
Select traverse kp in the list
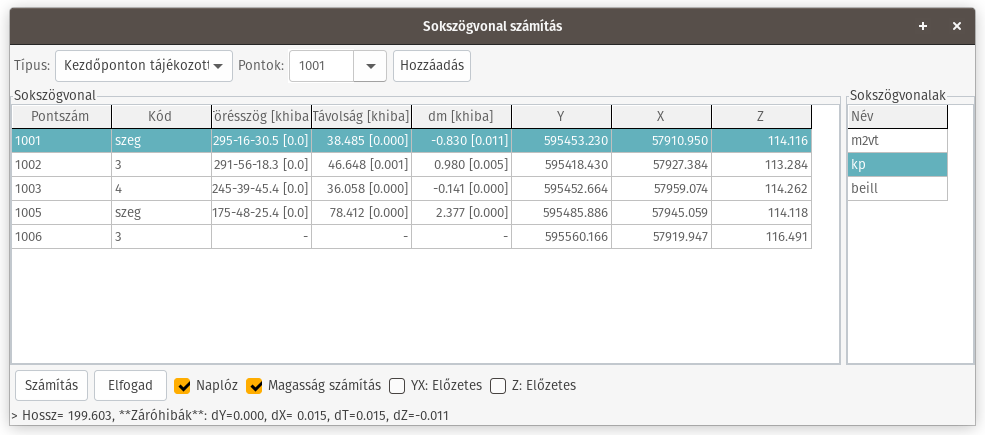click(x=897, y=165)
